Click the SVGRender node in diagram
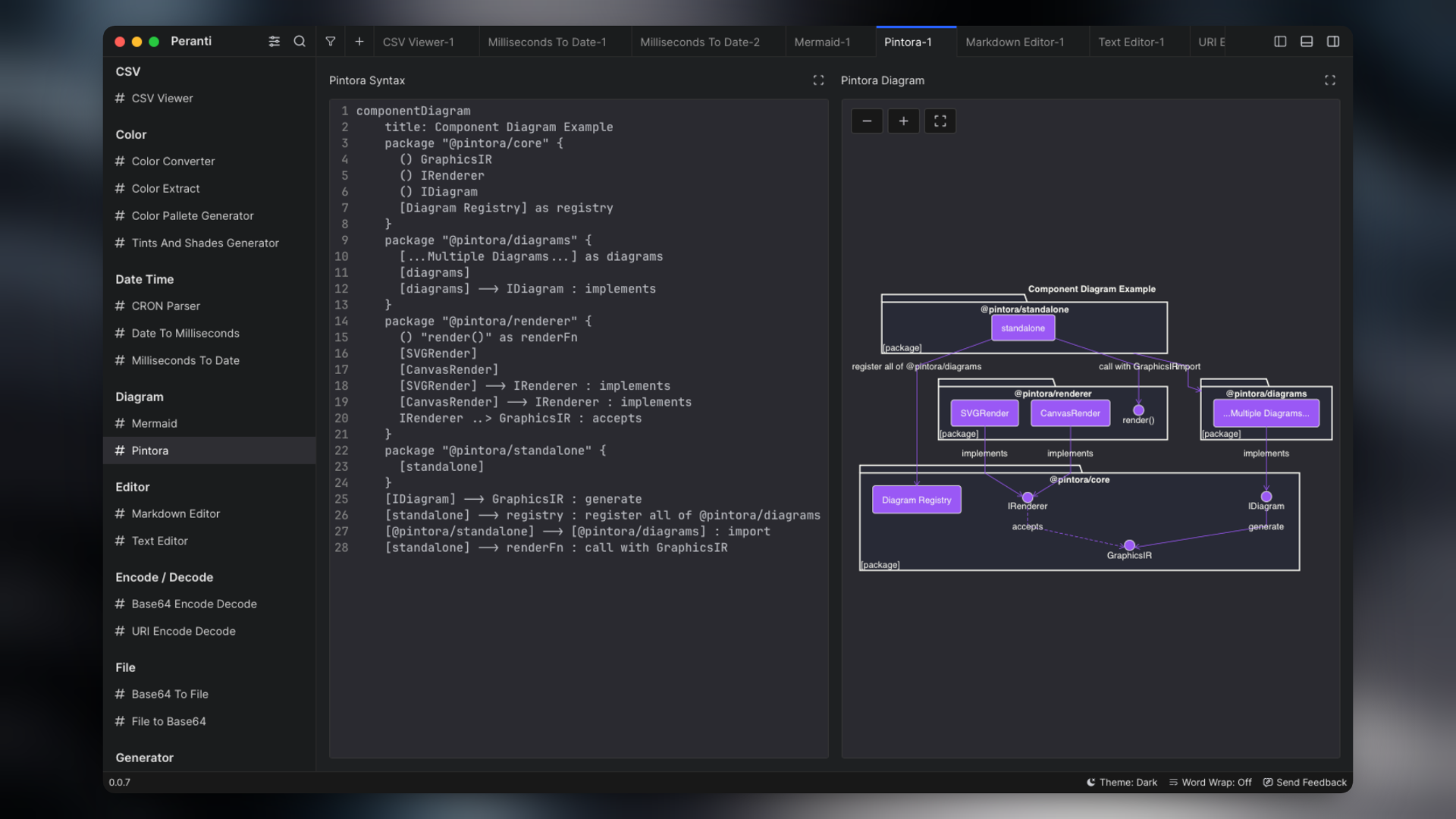1456x819 pixels. click(x=984, y=413)
